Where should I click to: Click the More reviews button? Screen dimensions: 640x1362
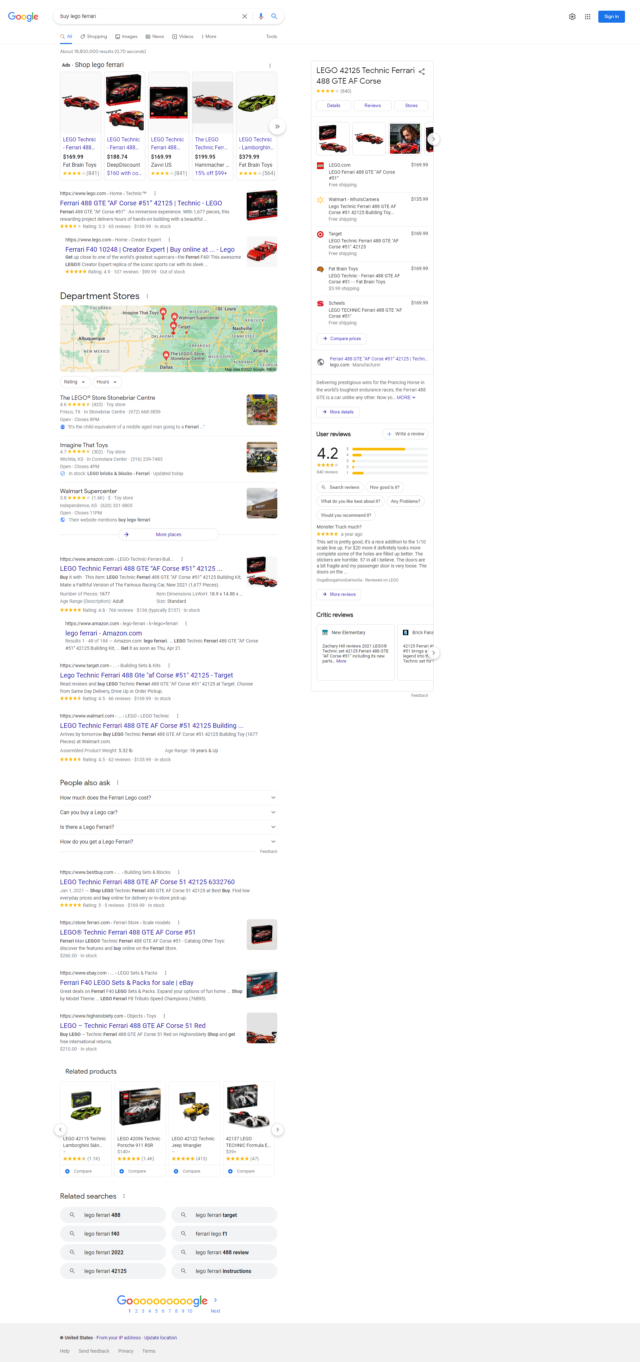pos(339,594)
